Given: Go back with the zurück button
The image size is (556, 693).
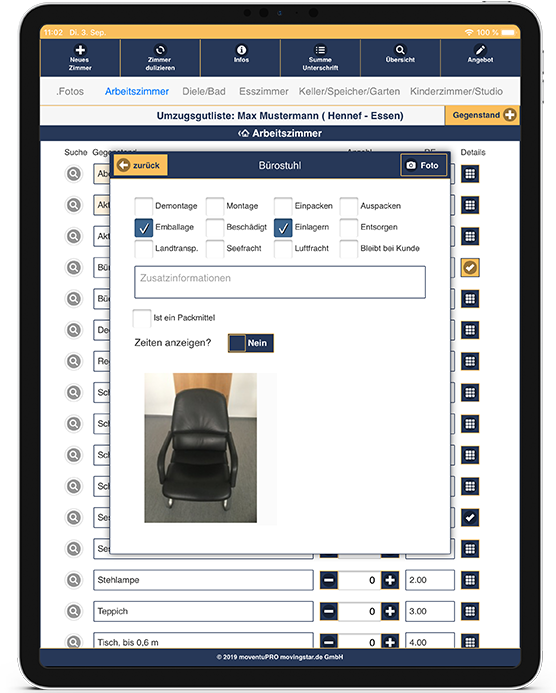Looking at the screenshot, I should coord(141,165).
